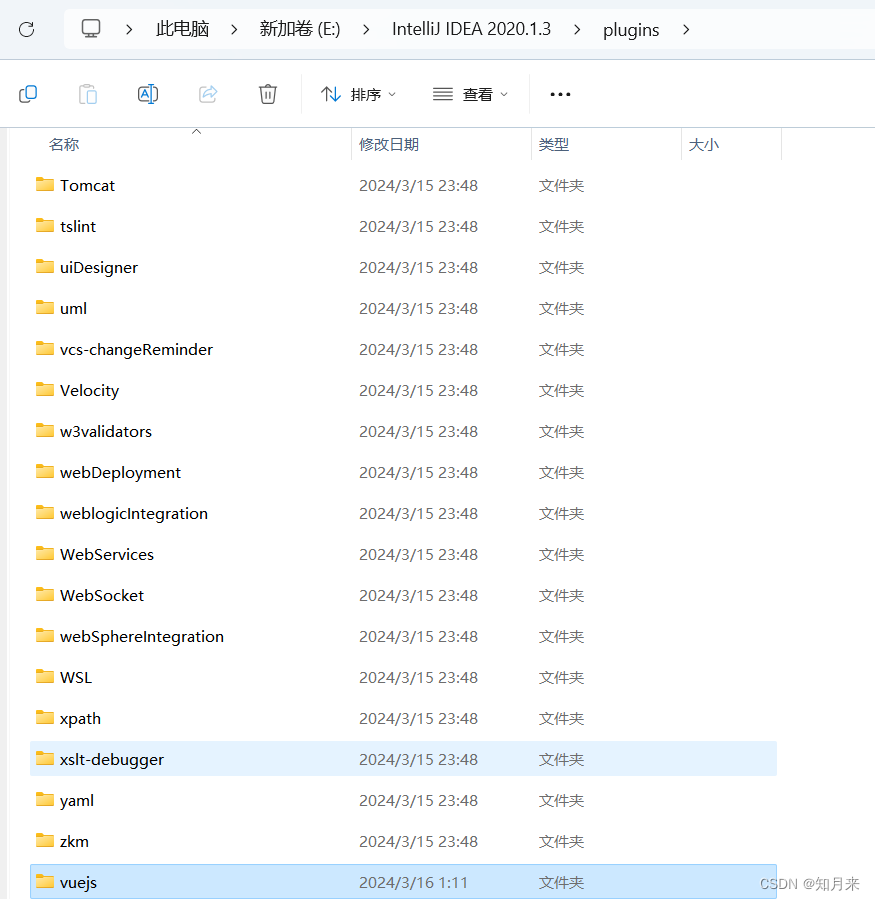Screen dimensions: 875x900
Task: Click the WSL folder icon
Action: pos(45,676)
